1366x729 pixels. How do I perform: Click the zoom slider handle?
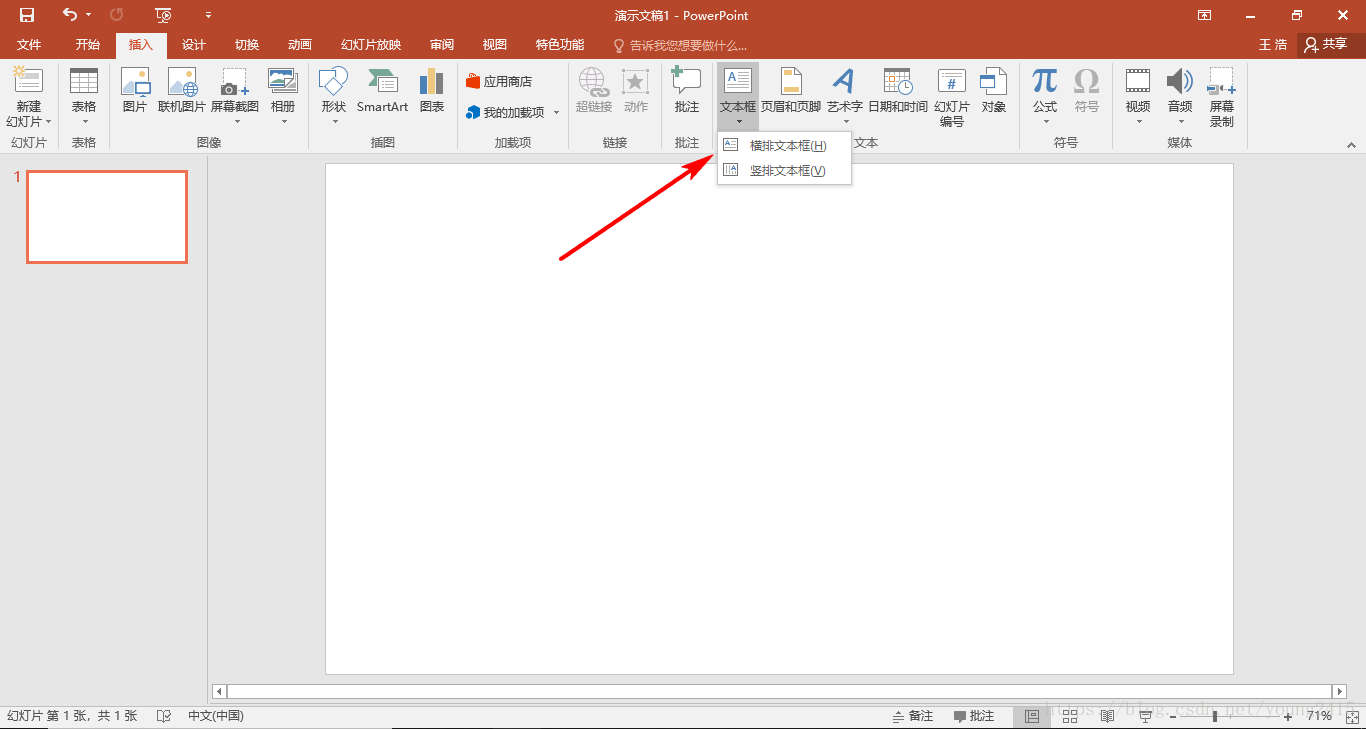coord(1214,716)
